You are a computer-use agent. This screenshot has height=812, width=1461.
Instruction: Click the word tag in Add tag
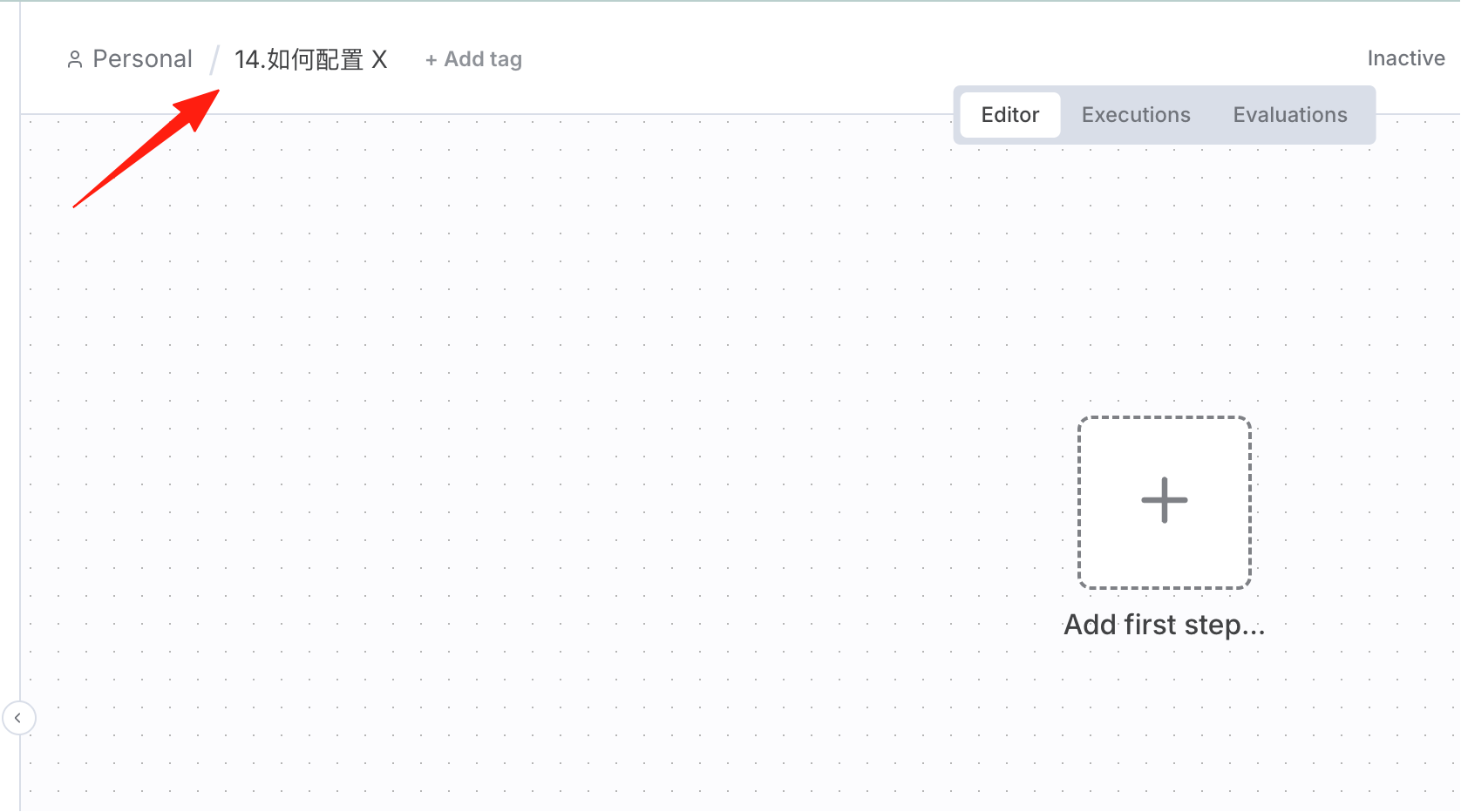click(x=506, y=59)
